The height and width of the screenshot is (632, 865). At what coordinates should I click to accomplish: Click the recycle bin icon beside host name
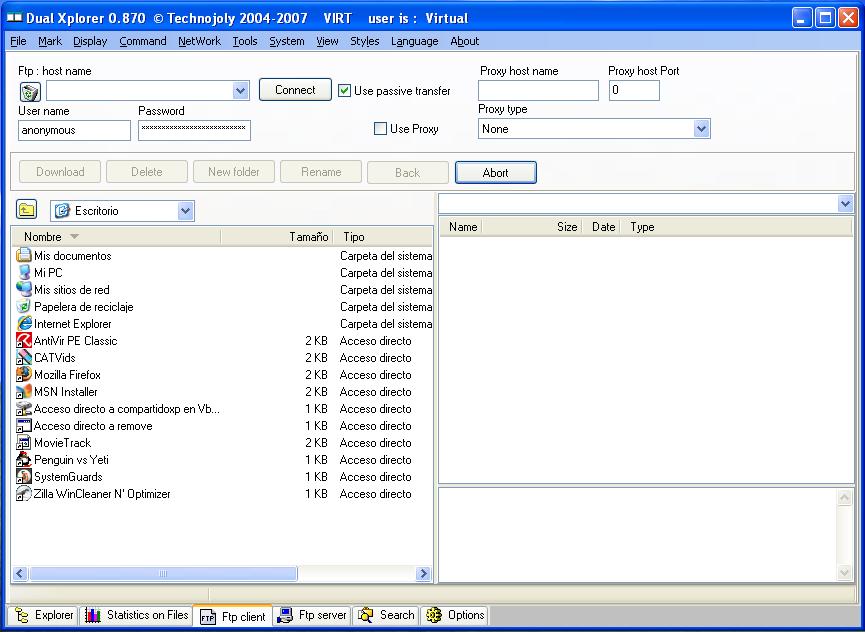[30, 92]
